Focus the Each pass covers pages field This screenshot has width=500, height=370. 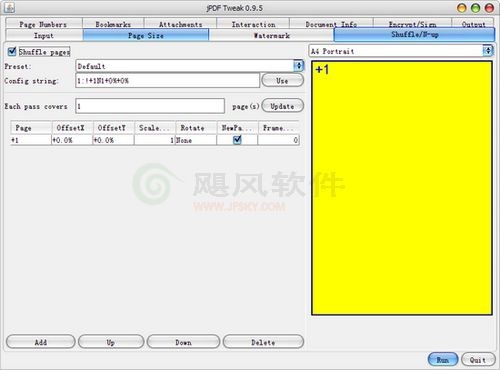click(x=150, y=106)
